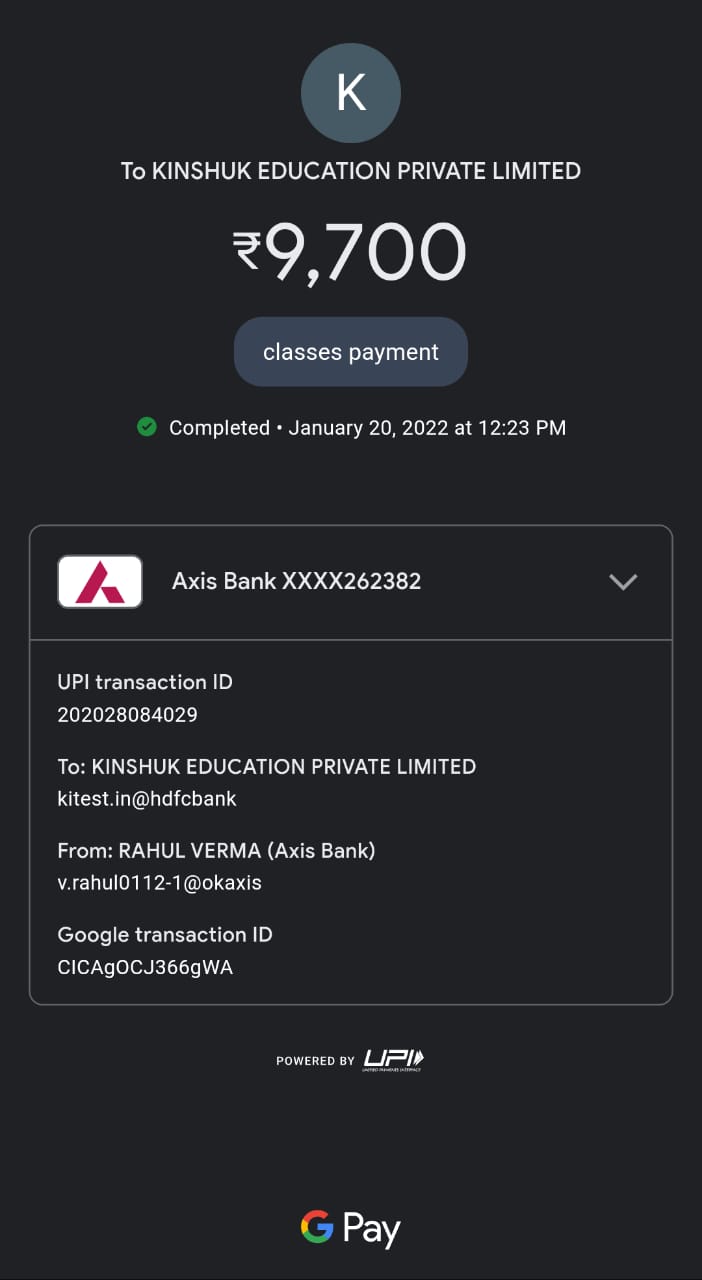Click the recipient name heading at top
The image size is (702, 1280).
coord(351,171)
